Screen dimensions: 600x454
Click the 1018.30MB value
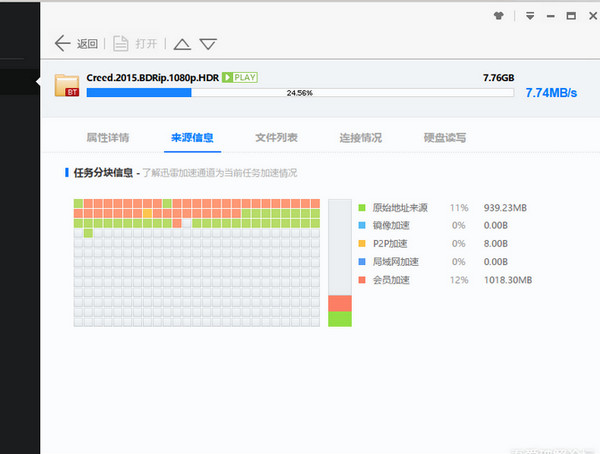508,280
